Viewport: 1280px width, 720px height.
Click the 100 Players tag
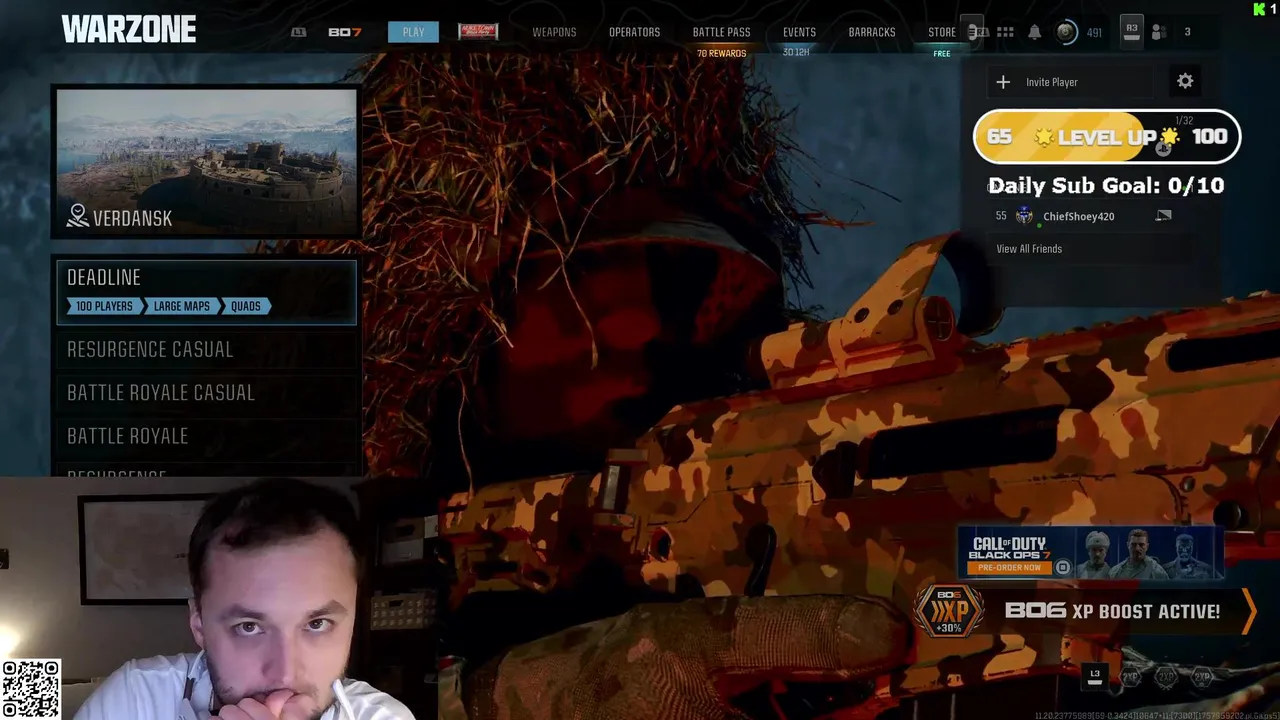(104, 306)
